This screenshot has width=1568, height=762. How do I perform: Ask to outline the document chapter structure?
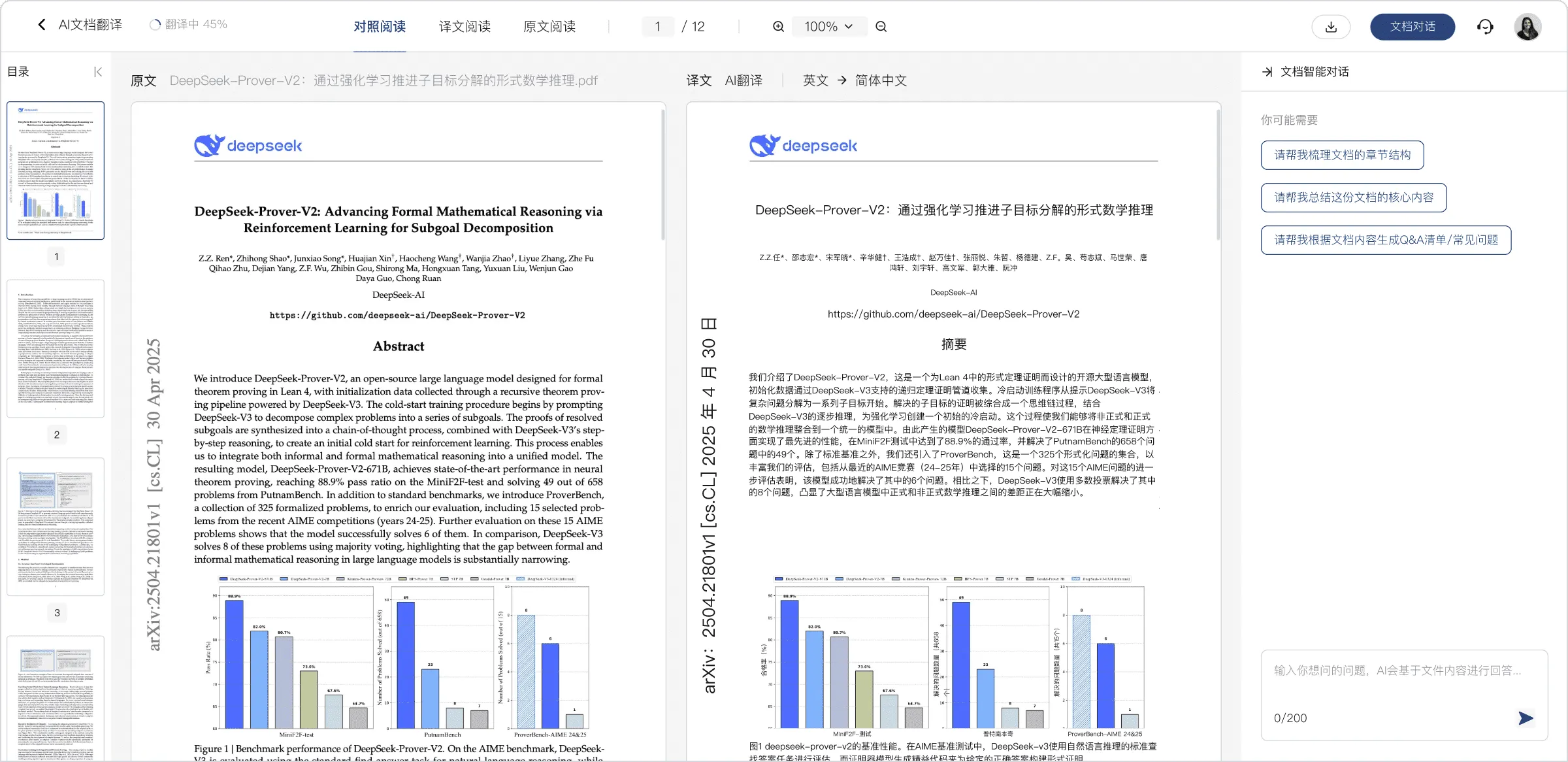(1342, 155)
